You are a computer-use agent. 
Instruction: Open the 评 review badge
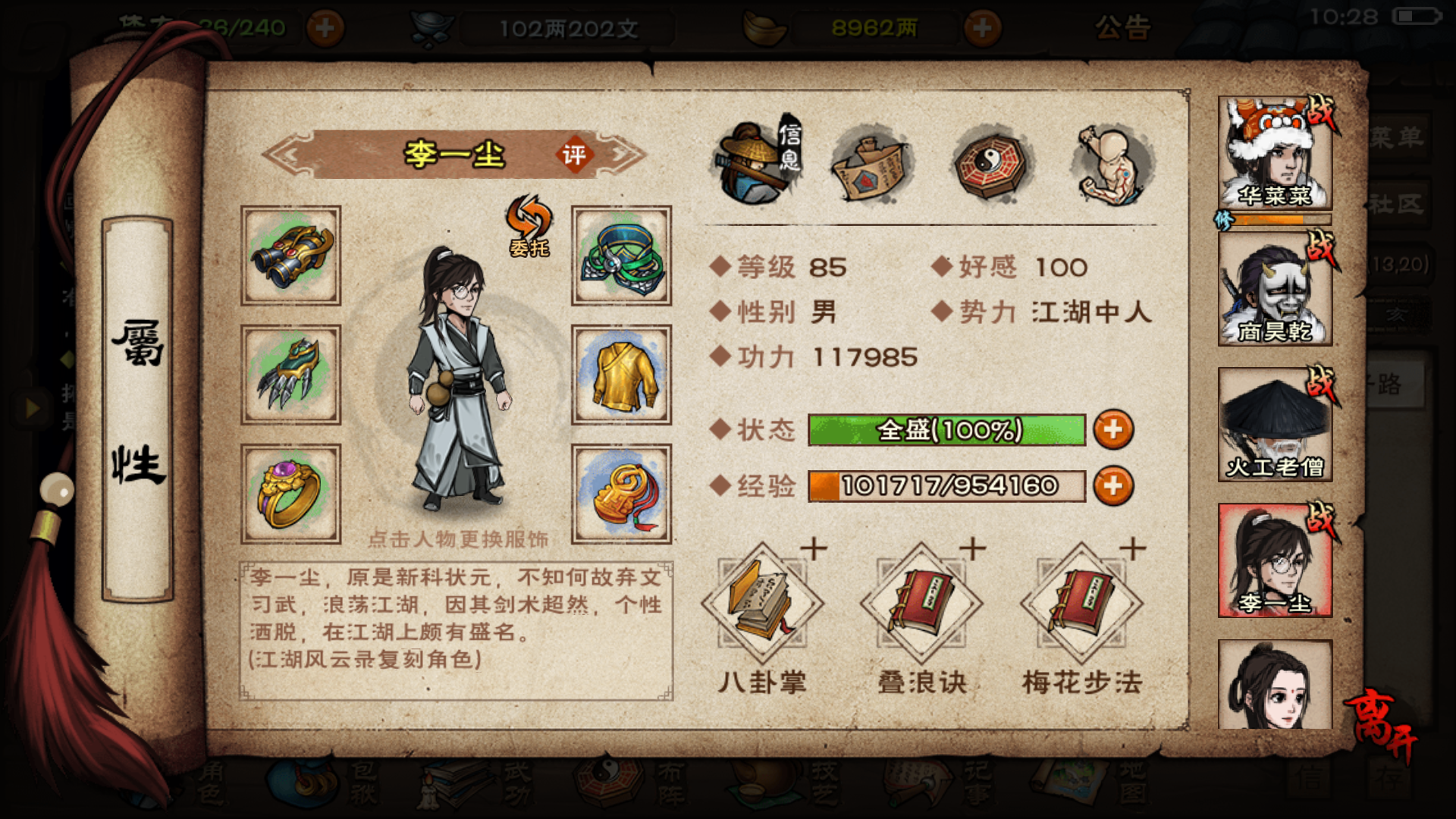[574, 155]
